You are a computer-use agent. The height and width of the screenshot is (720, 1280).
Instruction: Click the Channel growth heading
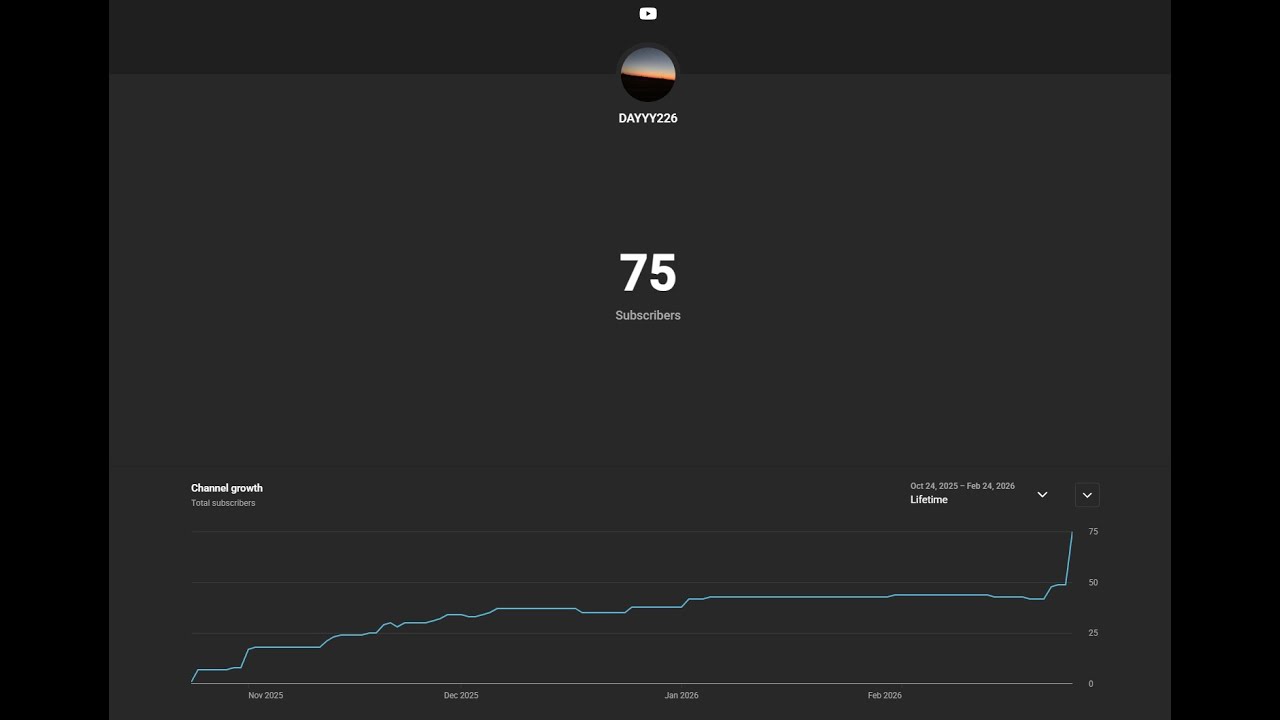point(227,488)
